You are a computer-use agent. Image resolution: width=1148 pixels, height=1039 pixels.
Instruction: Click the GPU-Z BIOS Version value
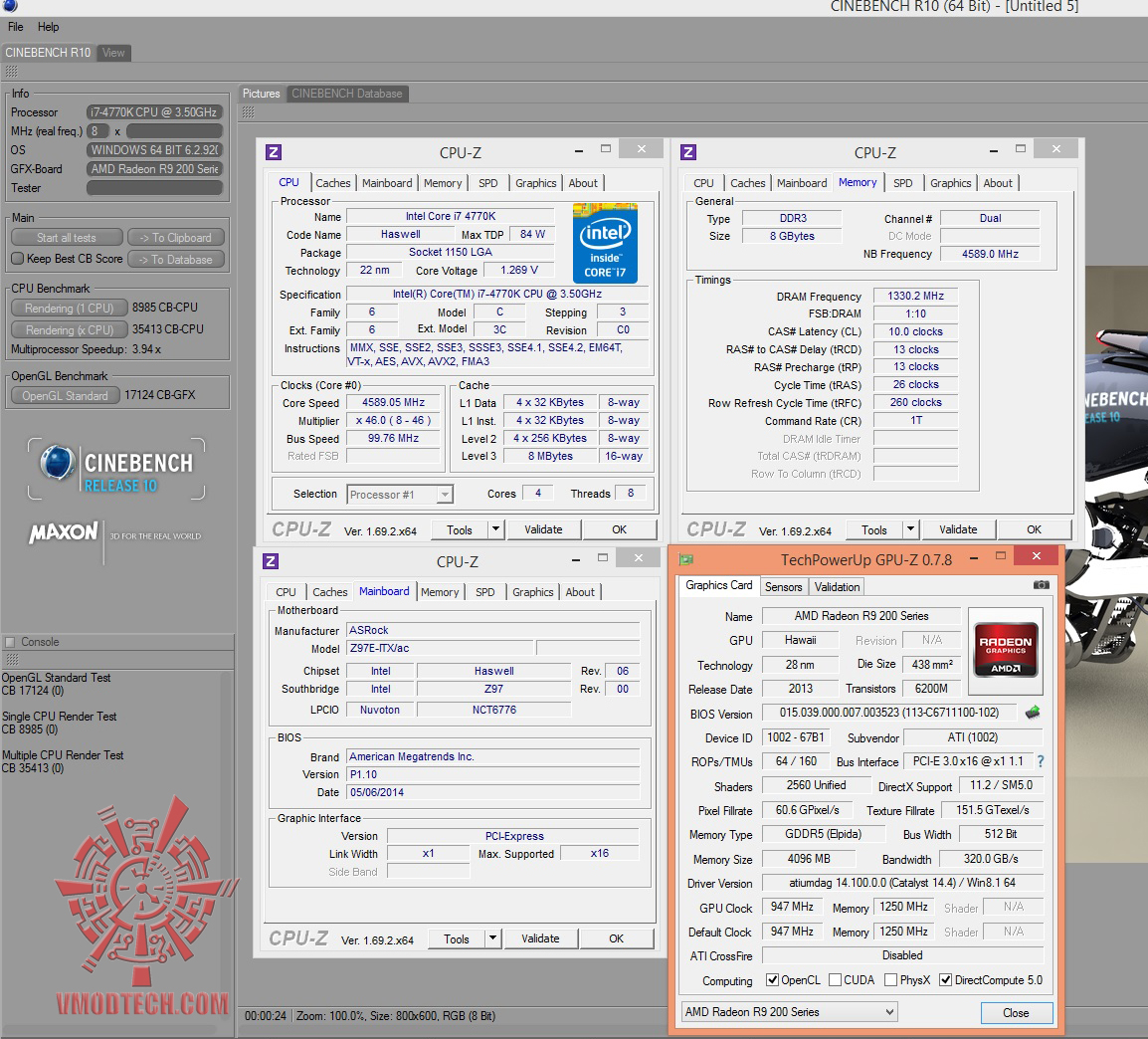(x=888, y=713)
